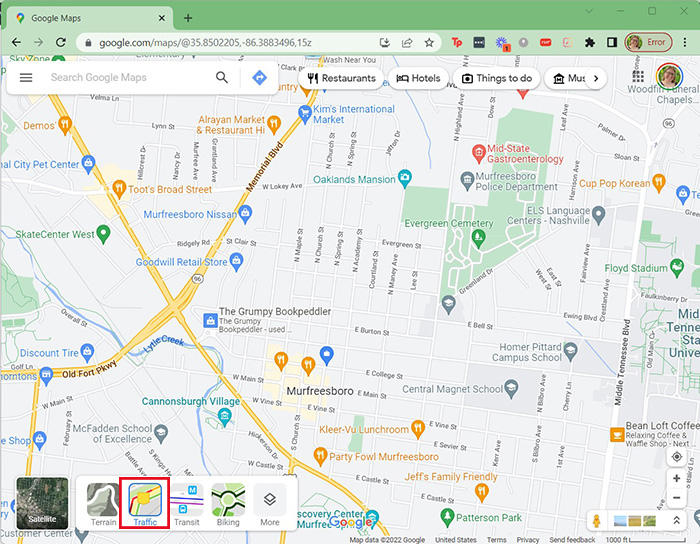Open the imagery thumbnails strip

pos(635,521)
